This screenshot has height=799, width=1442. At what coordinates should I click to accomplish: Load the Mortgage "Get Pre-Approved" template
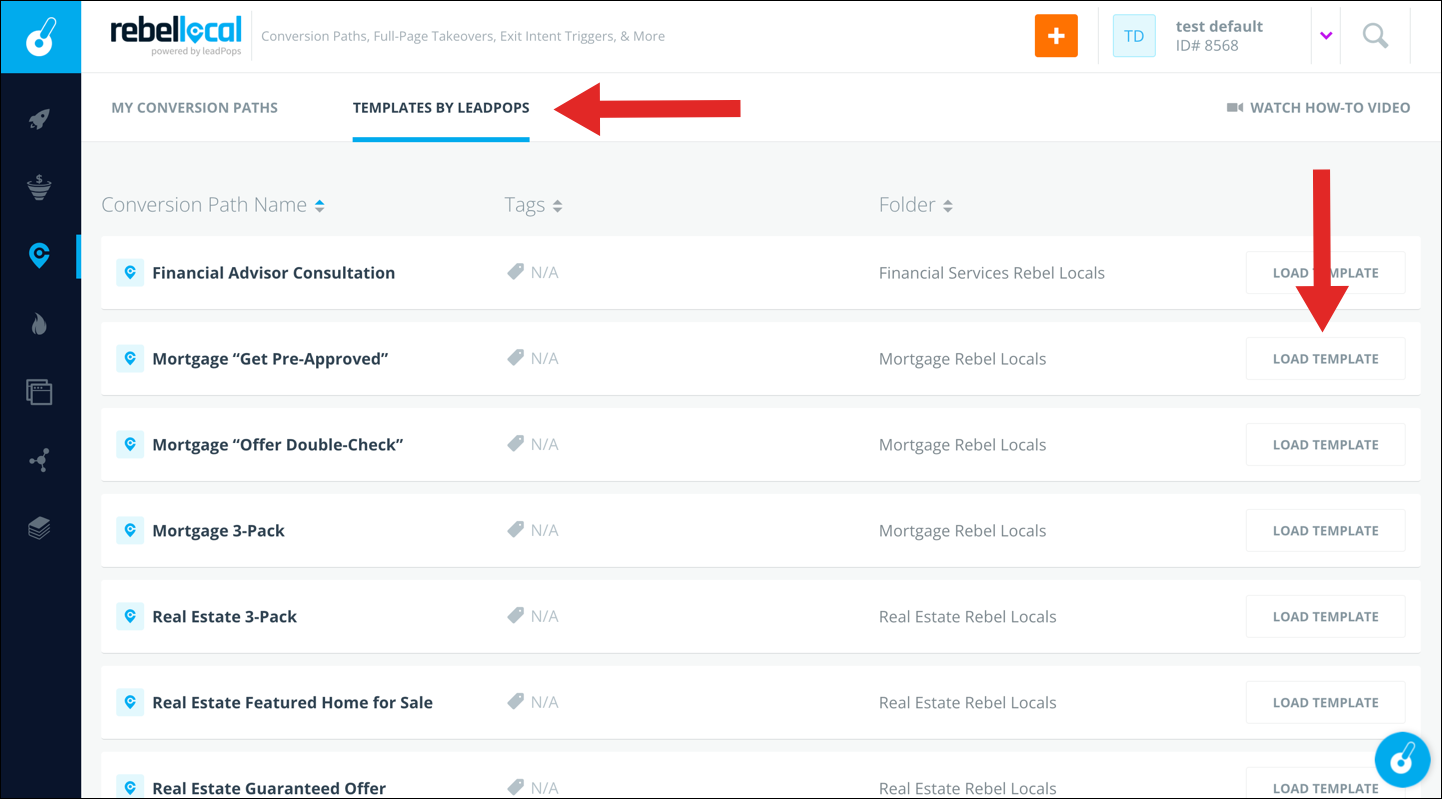click(x=1326, y=359)
